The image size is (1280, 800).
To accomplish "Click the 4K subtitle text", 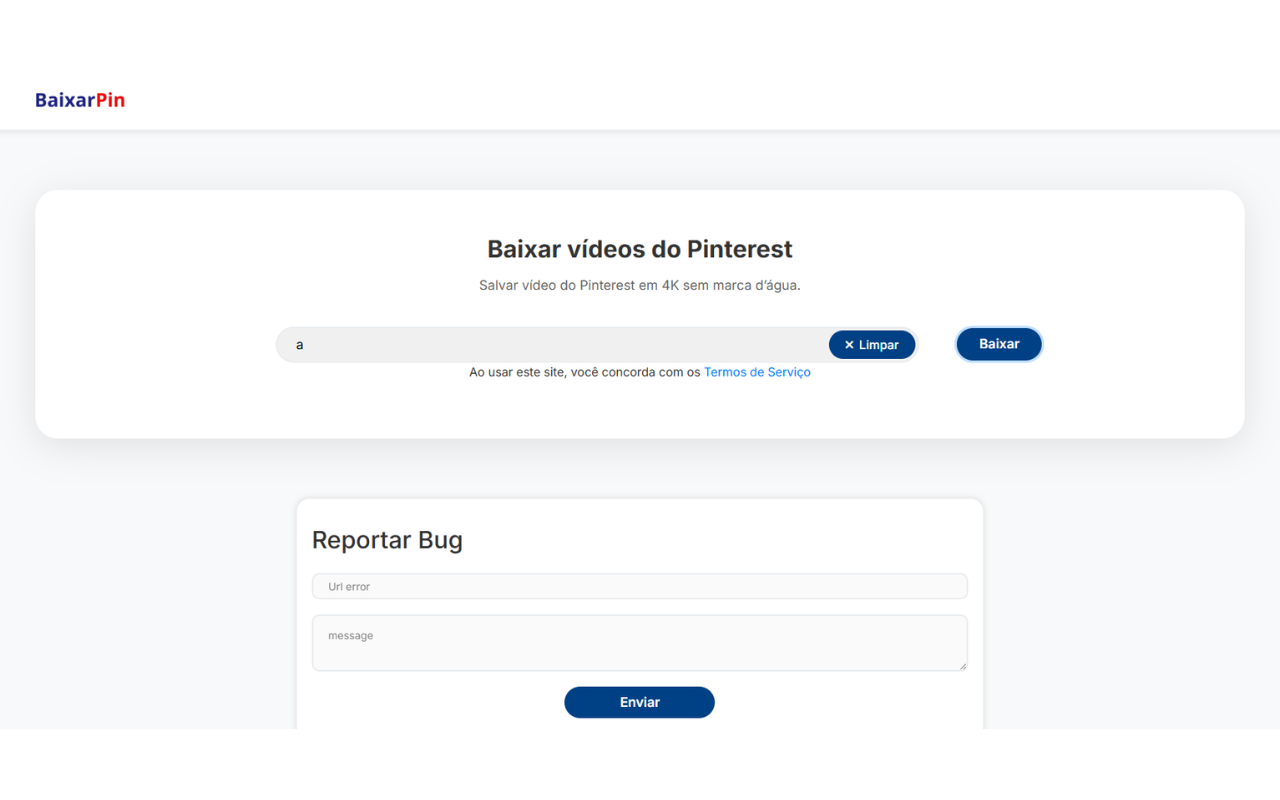I will coord(639,285).
